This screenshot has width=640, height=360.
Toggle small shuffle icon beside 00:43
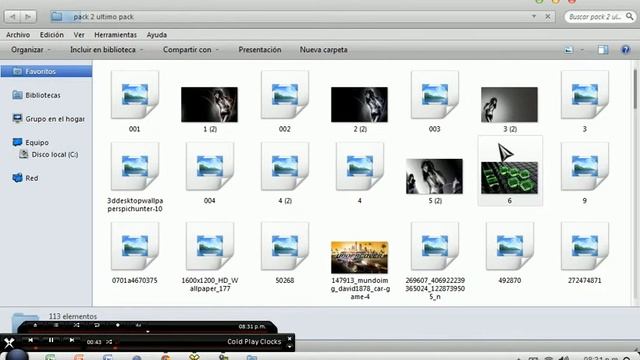109,342
